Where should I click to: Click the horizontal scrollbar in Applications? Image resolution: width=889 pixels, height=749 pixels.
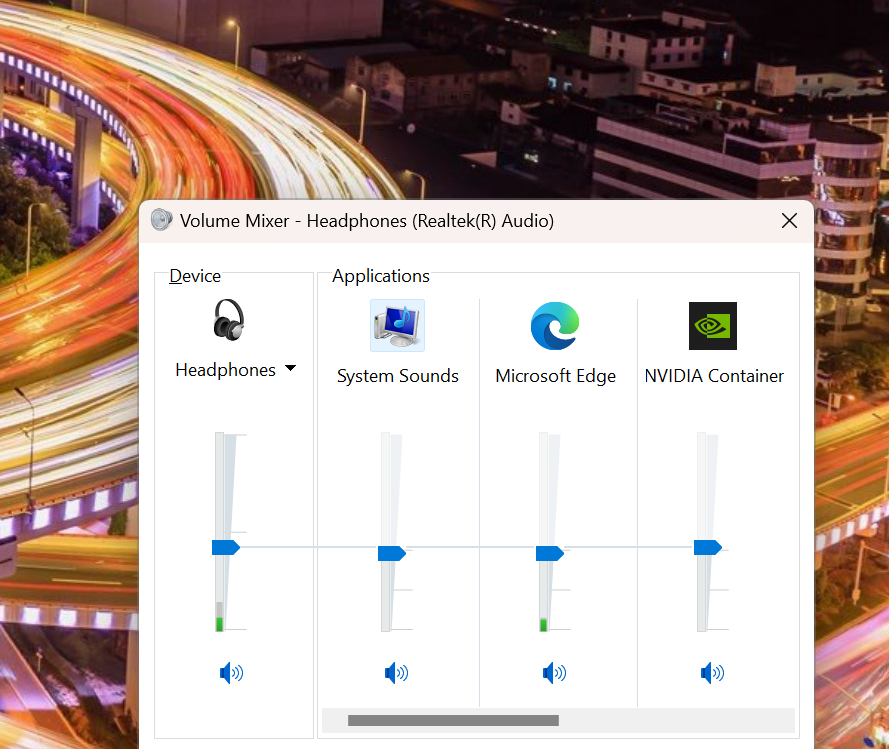tap(453, 720)
